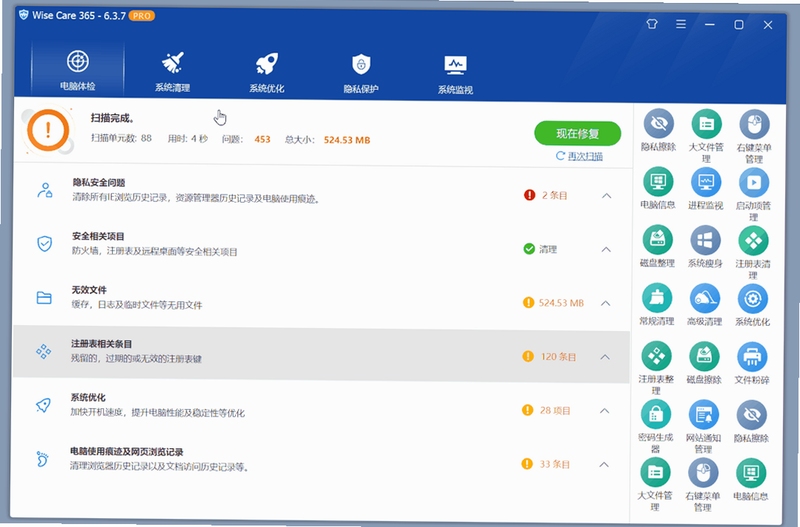Click the registry blocks icon for 注册表相关条目

[43, 351]
